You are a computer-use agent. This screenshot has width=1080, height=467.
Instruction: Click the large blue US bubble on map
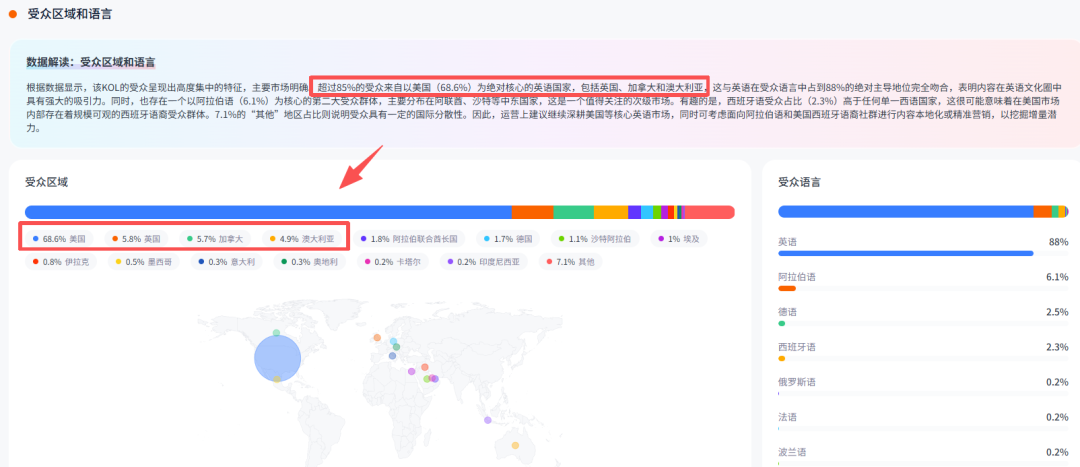[x=277, y=359]
